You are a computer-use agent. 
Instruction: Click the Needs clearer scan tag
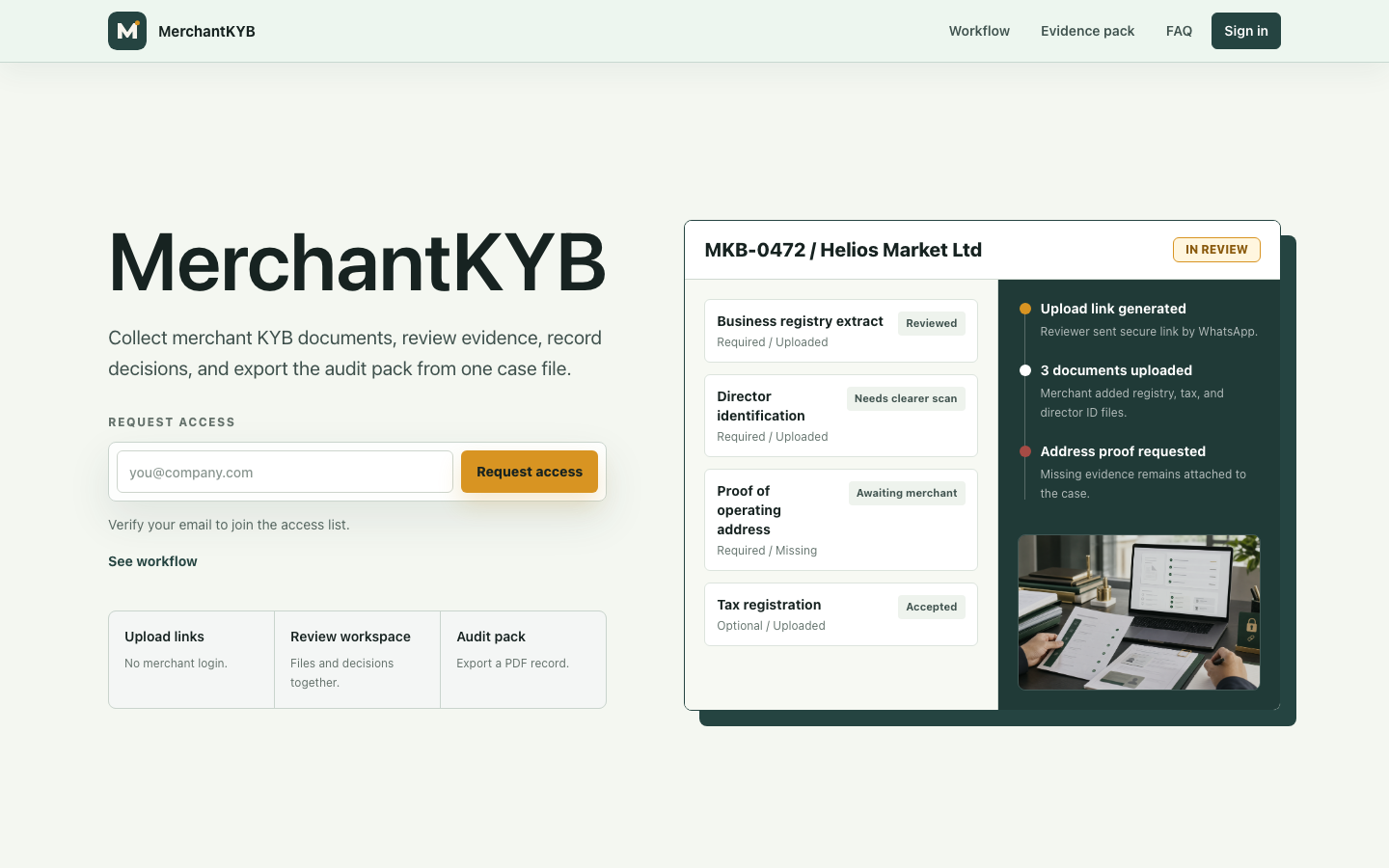pyautogui.click(x=906, y=398)
